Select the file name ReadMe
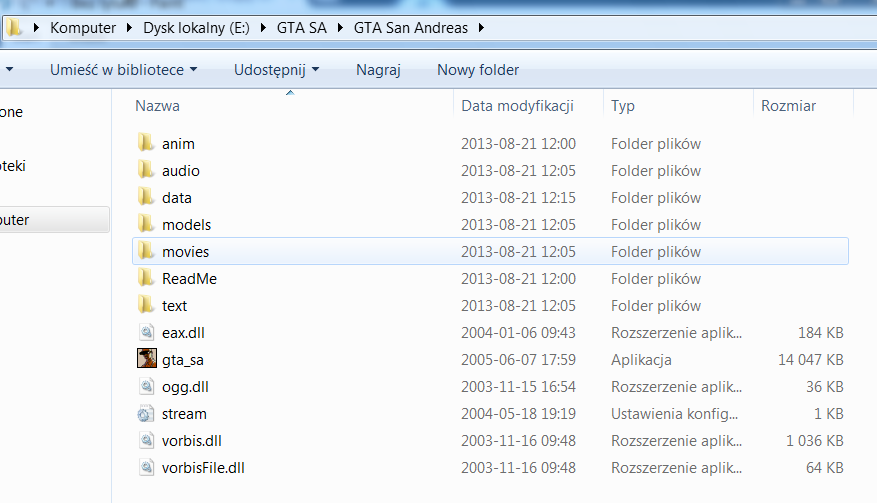 click(189, 279)
